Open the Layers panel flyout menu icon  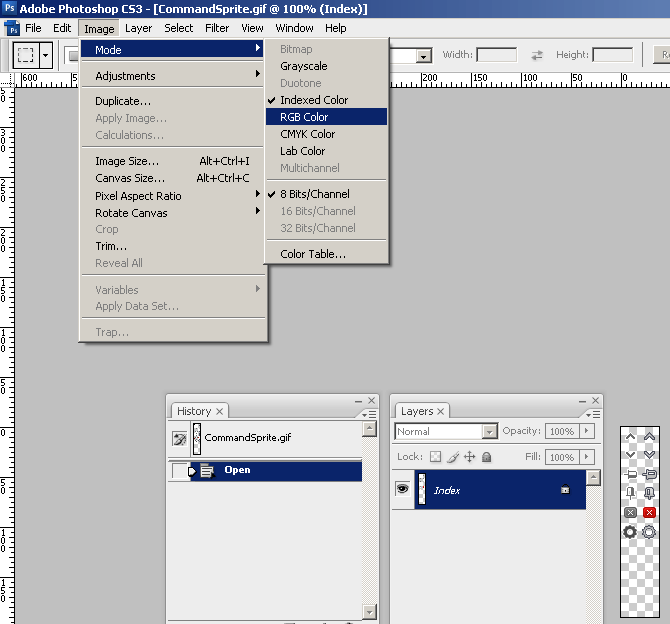596,412
